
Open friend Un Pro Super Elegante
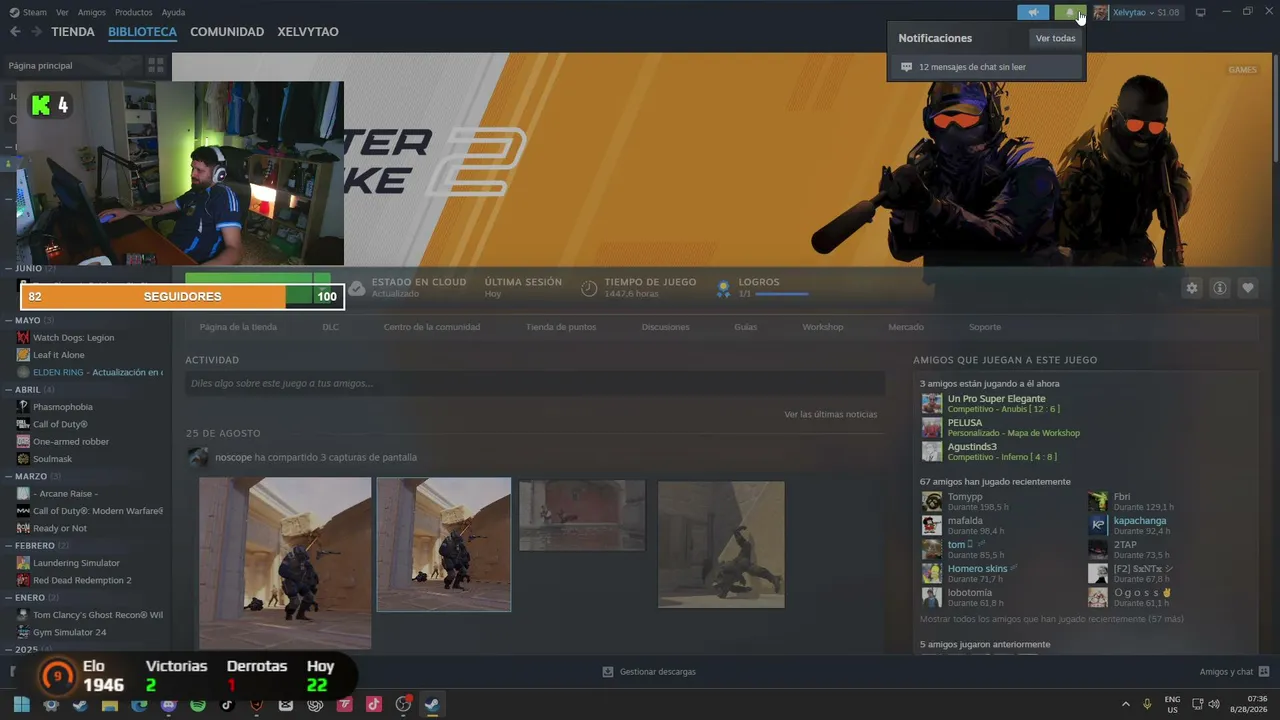coord(996,399)
